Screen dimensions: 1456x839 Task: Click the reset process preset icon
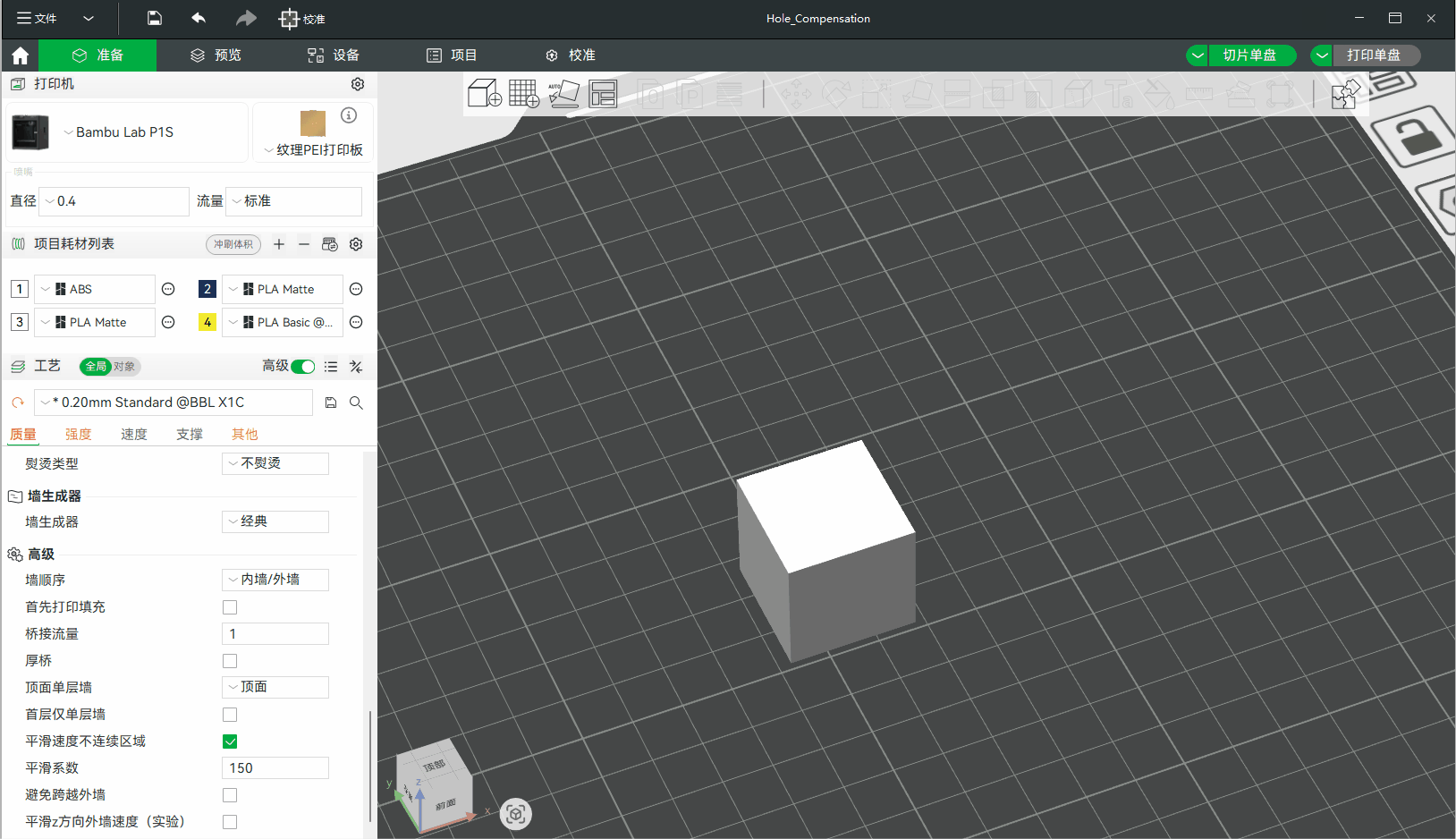click(x=18, y=403)
